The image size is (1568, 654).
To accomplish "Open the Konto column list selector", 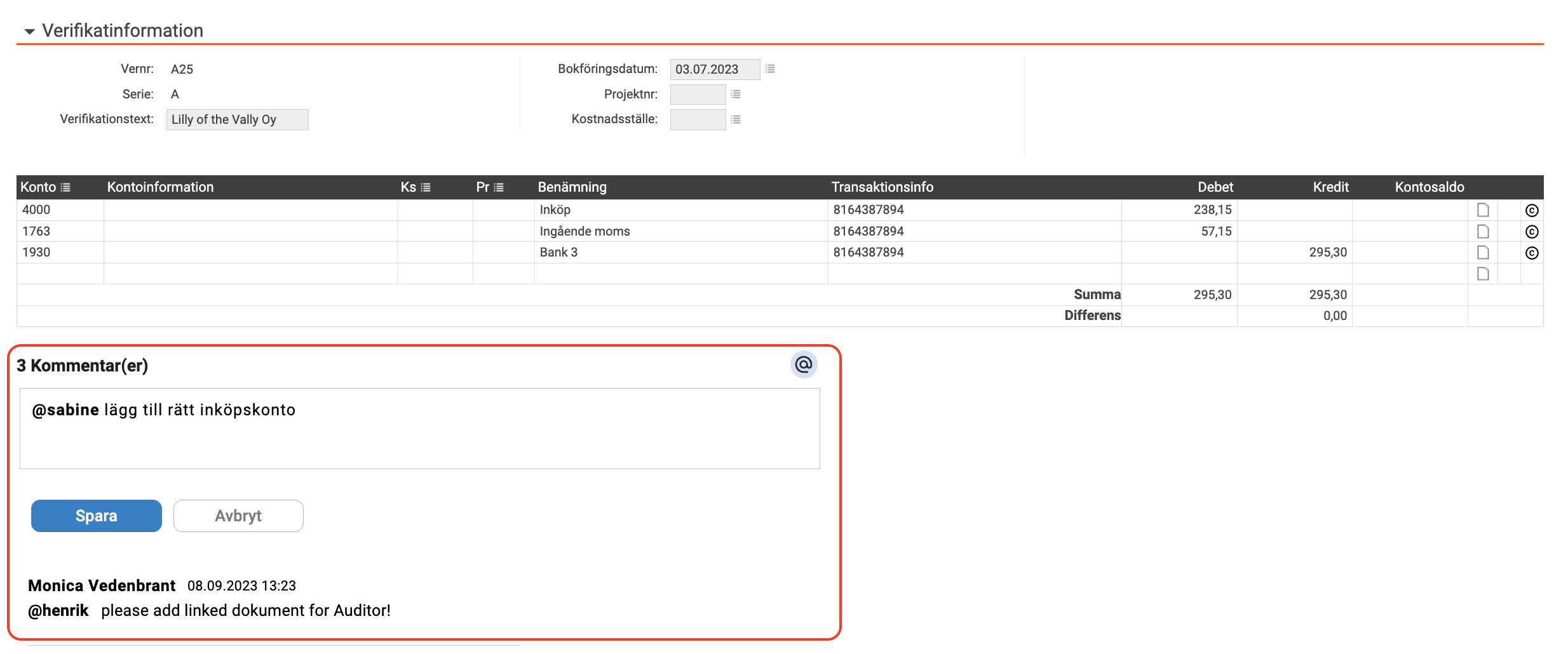I will tap(65, 187).
